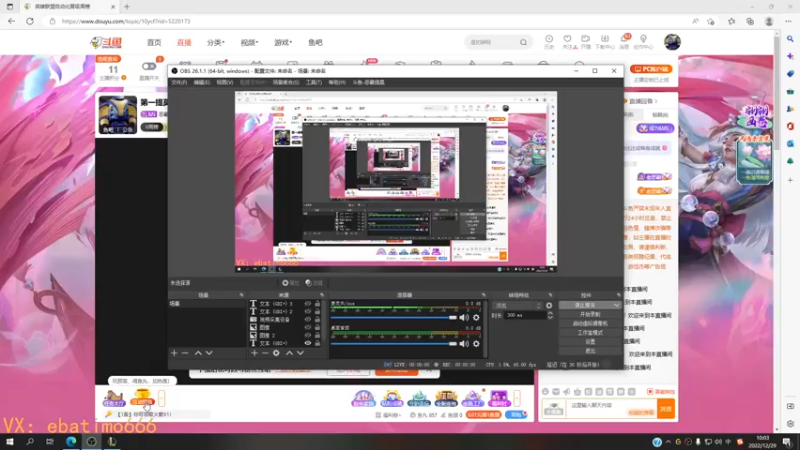Remove selected source with minus icon

click(x=265, y=353)
